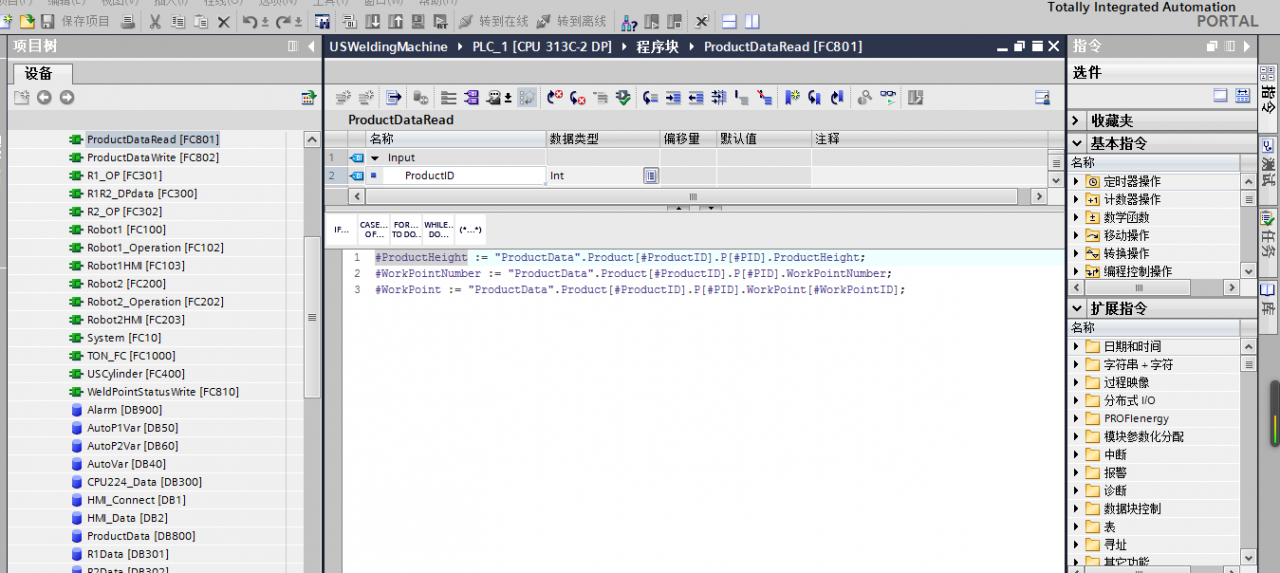Click the indent text icon in editor toolbar

(x=673, y=97)
